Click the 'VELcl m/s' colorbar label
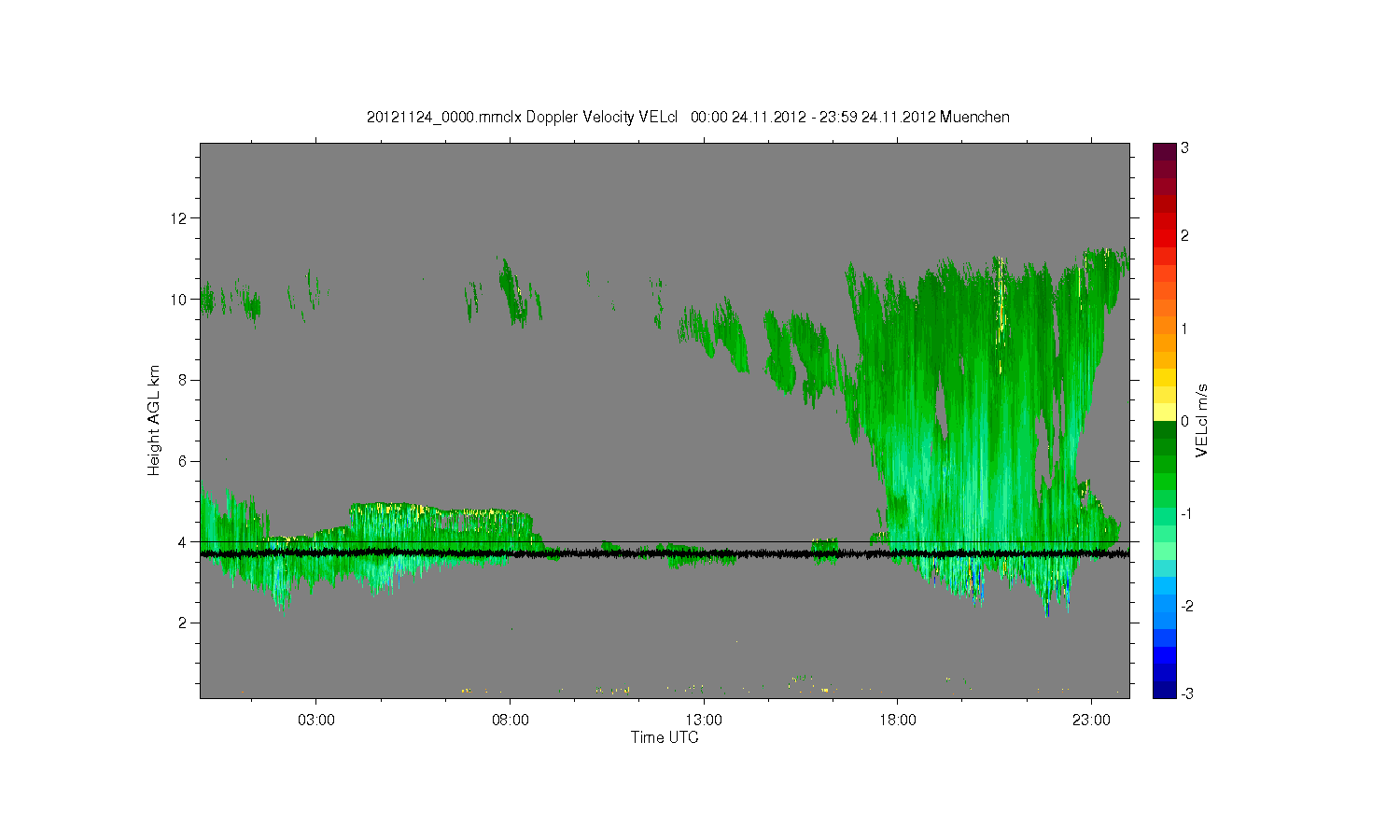Viewport: 1400px width, 840px height. pos(1202,420)
